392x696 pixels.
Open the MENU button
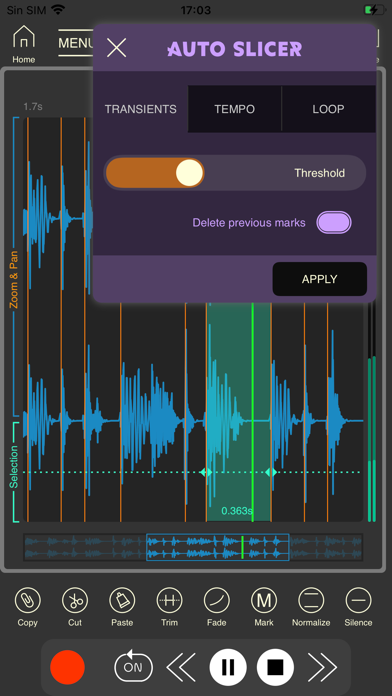click(76, 43)
